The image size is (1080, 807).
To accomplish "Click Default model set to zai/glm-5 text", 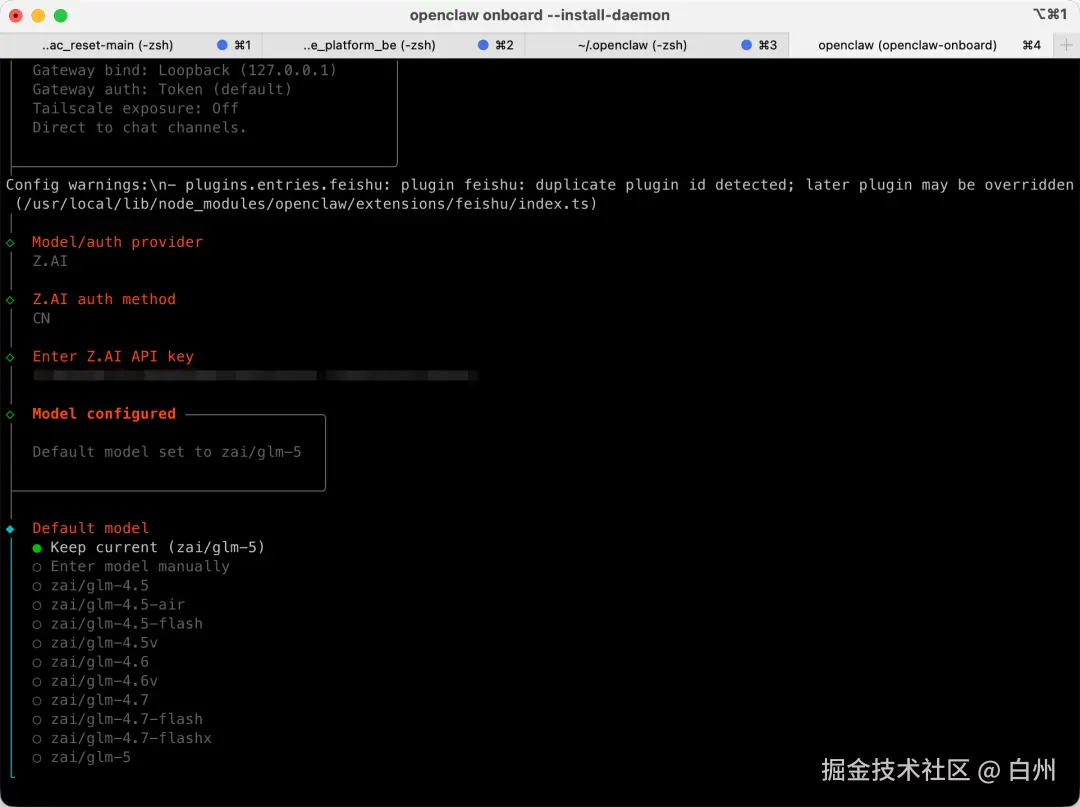I will coord(167,452).
